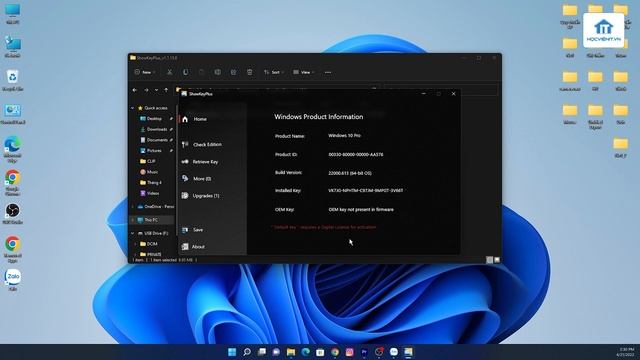Select This PC in navigation pane
Viewport: 640px width, 360px height.
pyautogui.click(x=151, y=220)
